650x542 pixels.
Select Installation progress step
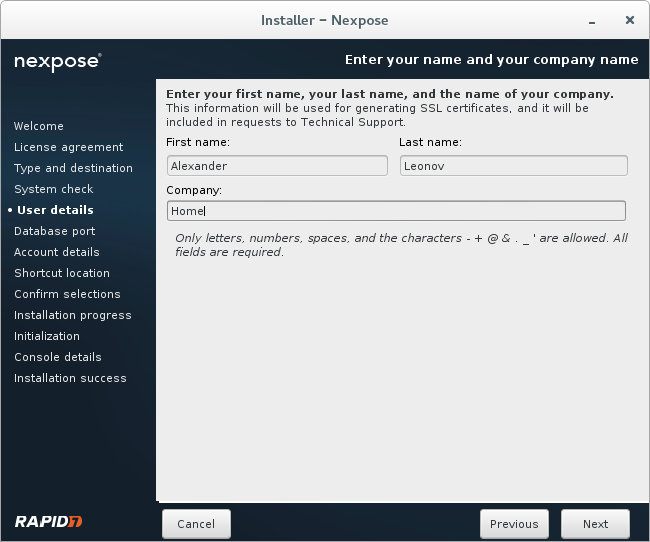[x=73, y=315]
